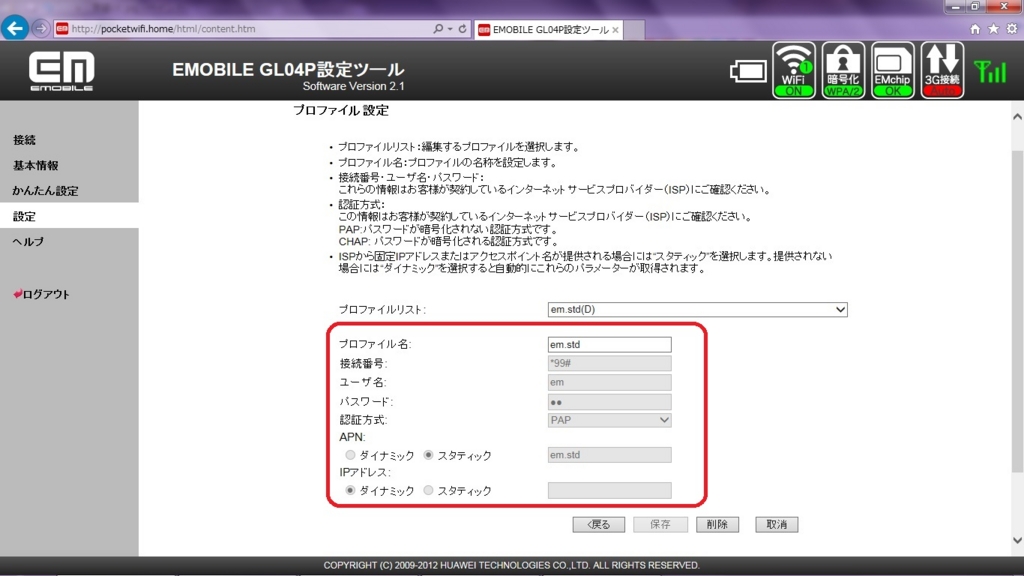Click the APN field showing em.std
The image size is (1024, 576).
click(609, 455)
